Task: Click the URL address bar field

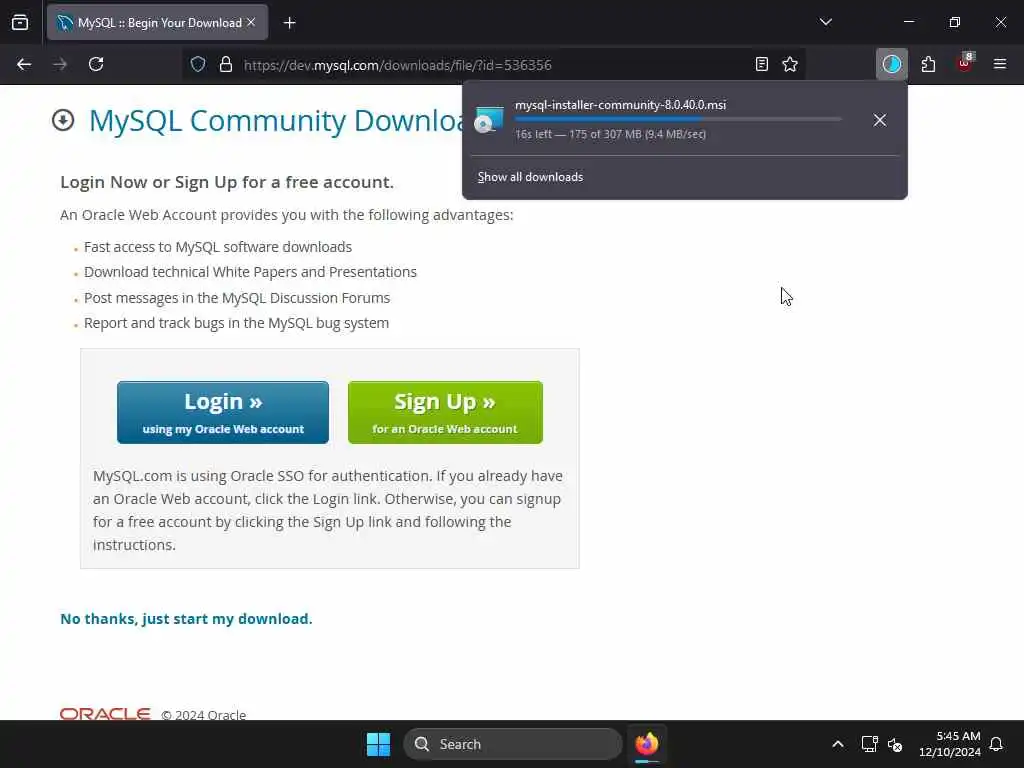Action: tap(493, 65)
